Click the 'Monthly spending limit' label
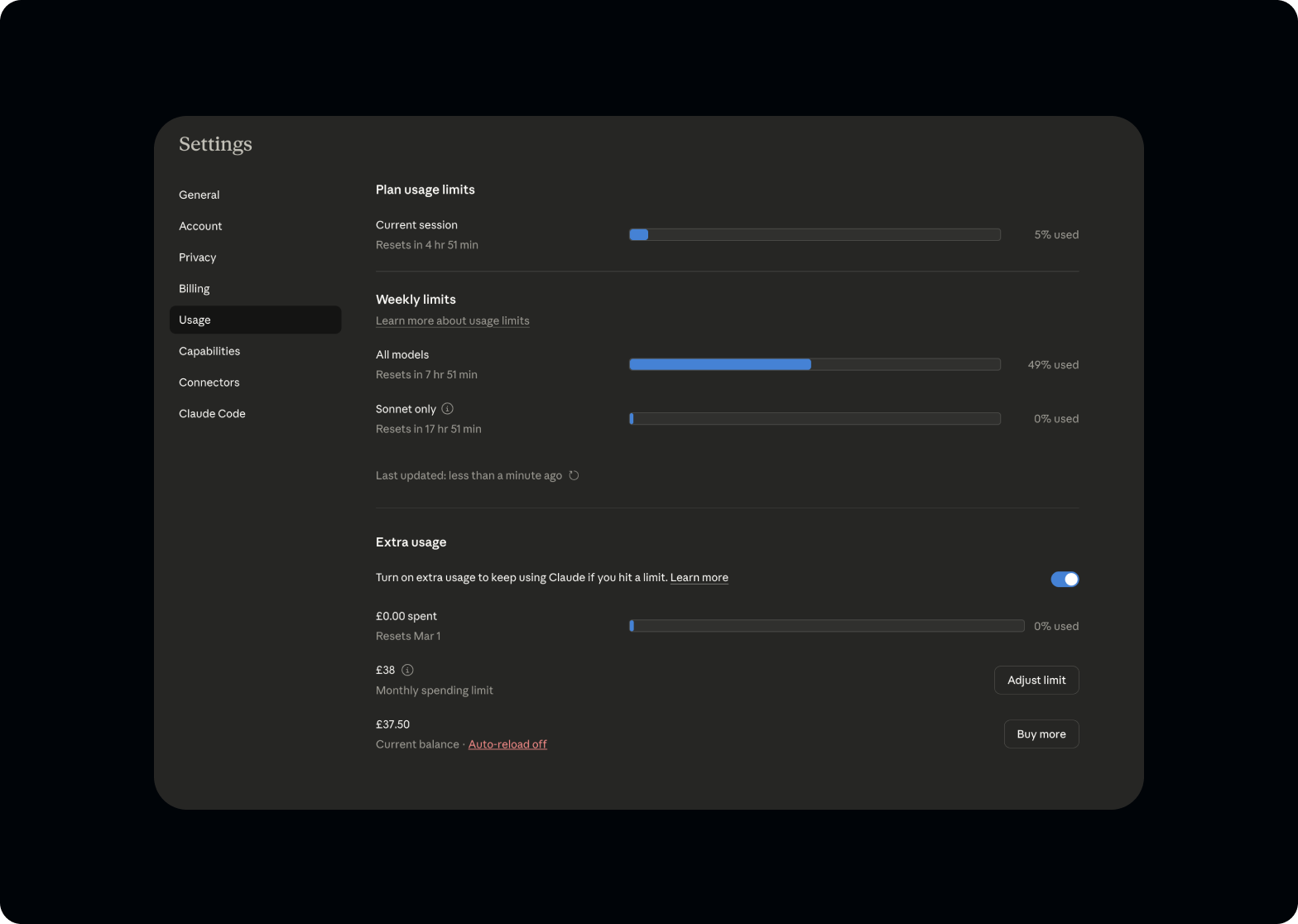1298x924 pixels. pos(435,691)
